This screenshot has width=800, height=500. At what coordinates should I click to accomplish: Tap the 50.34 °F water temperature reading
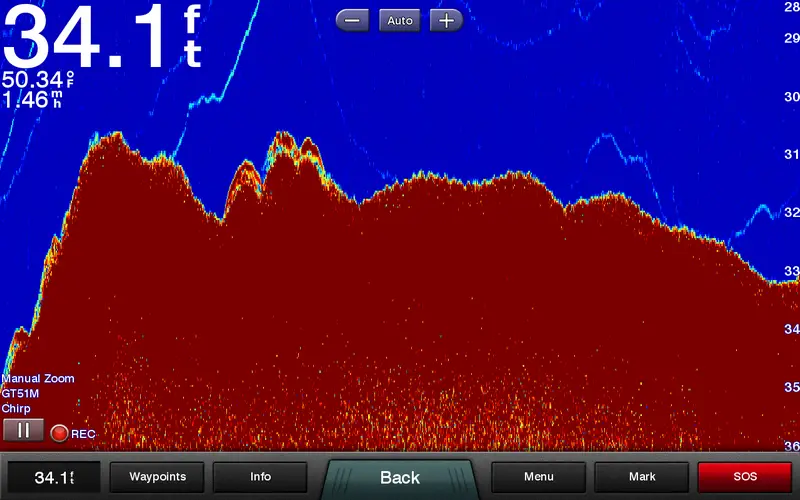pos(36,79)
